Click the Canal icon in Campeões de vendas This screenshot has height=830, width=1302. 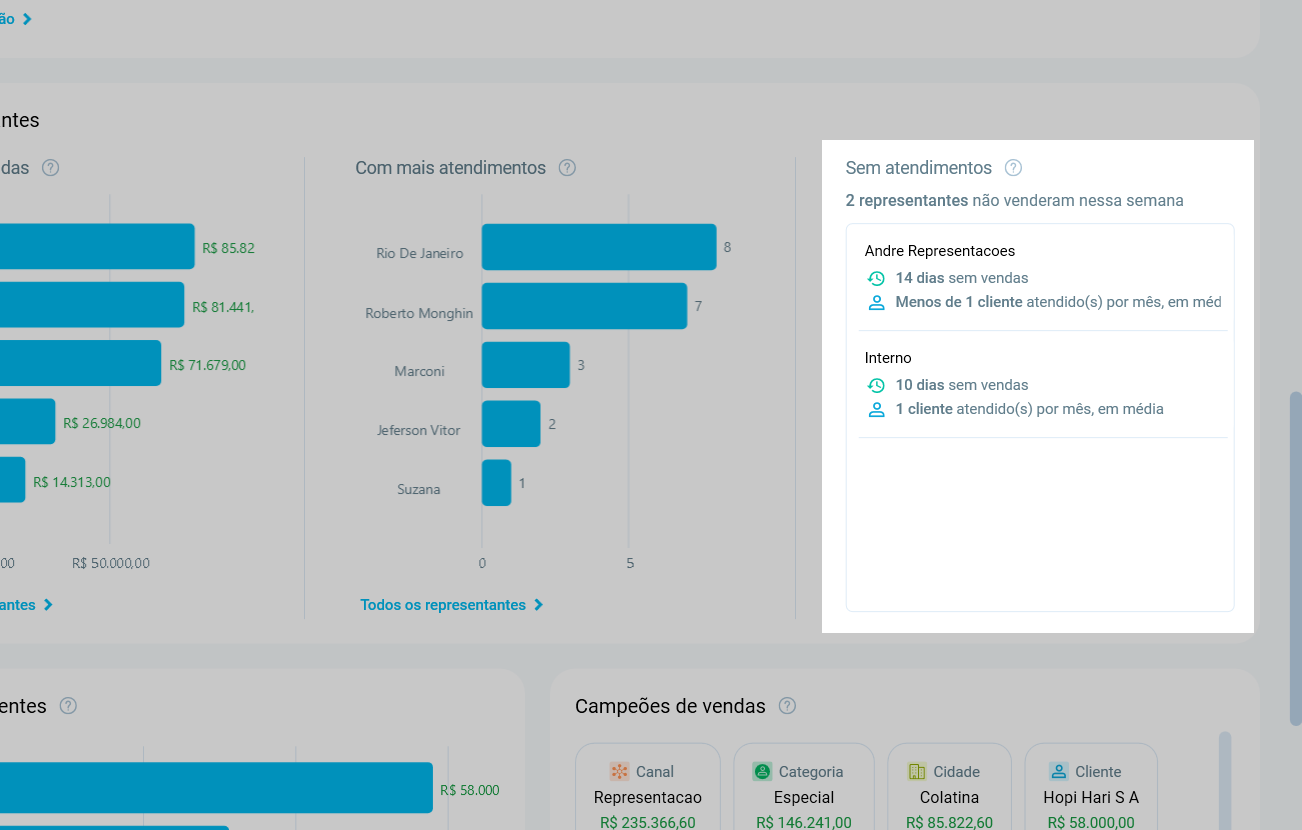(619, 771)
